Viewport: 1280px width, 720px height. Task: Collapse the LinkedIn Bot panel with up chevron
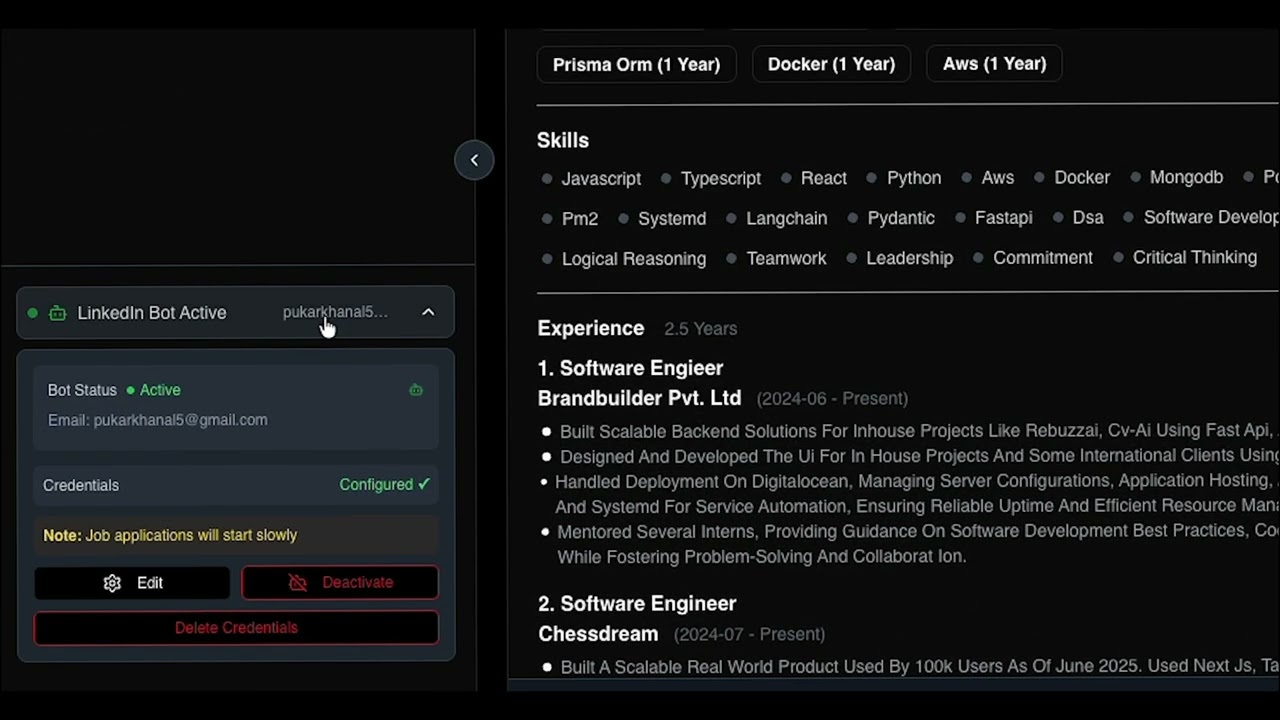point(428,312)
